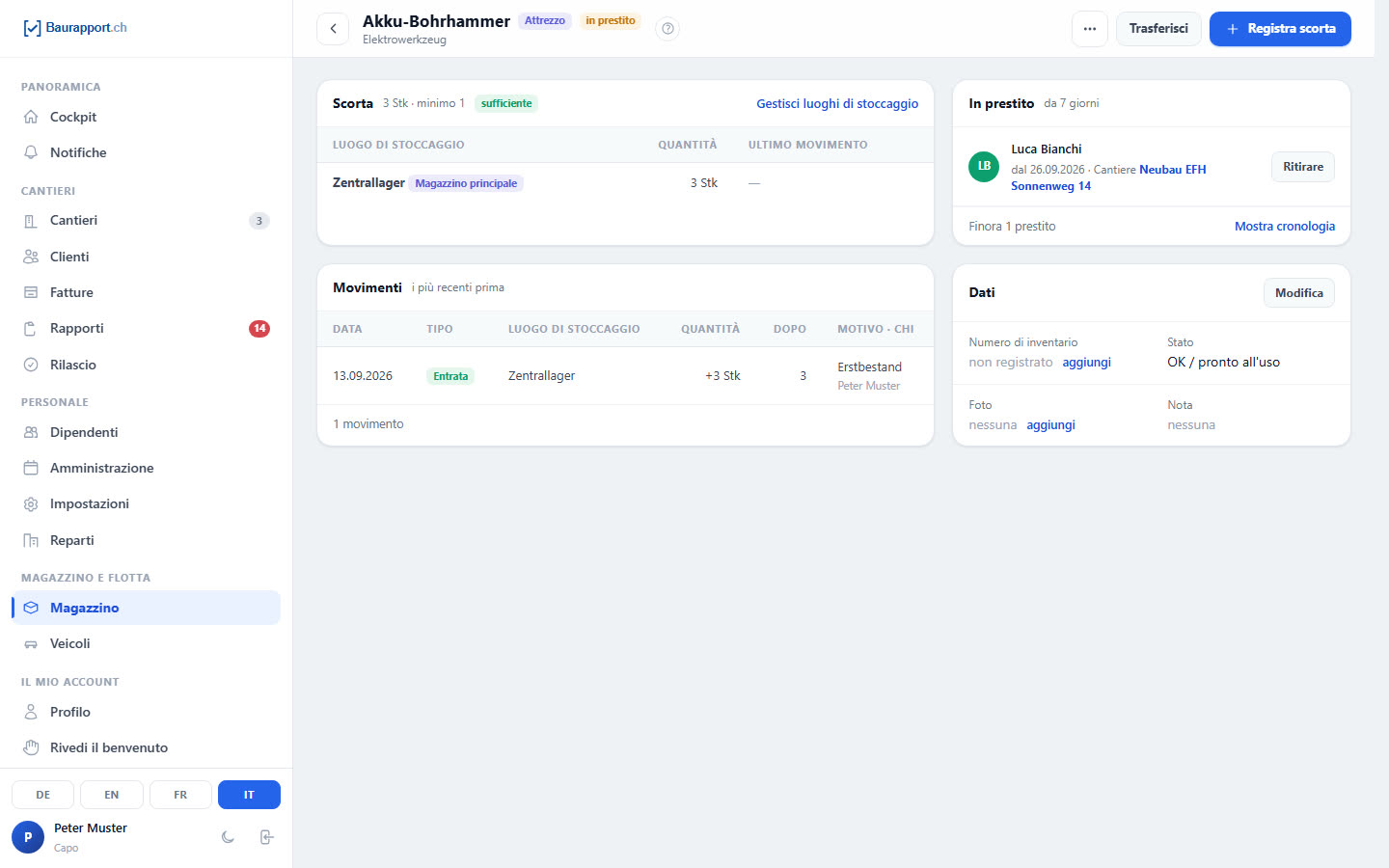The image size is (1389, 868).
Task: Click the hand icon for Rivedi il benvenuto
Action: click(31, 747)
